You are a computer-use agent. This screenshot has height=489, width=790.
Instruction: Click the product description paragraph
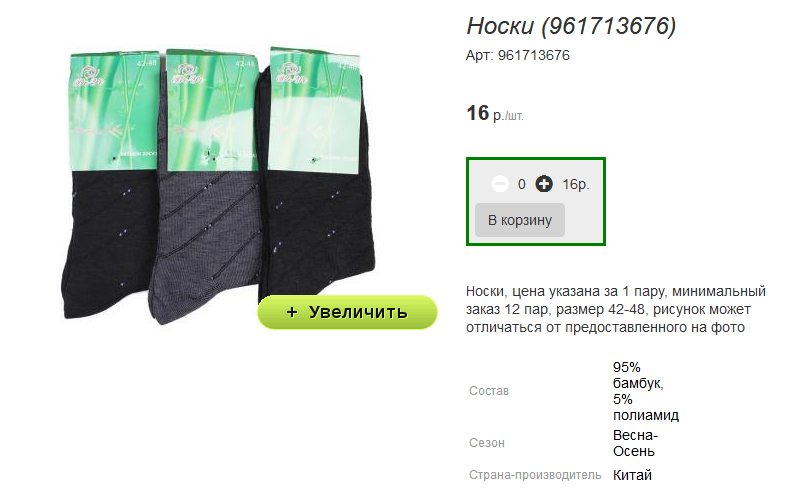[x=616, y=309]
